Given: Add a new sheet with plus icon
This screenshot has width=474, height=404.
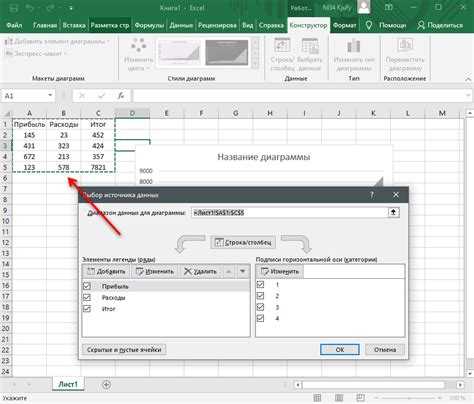Looking at the screenshot, I should tap(106, 385).
